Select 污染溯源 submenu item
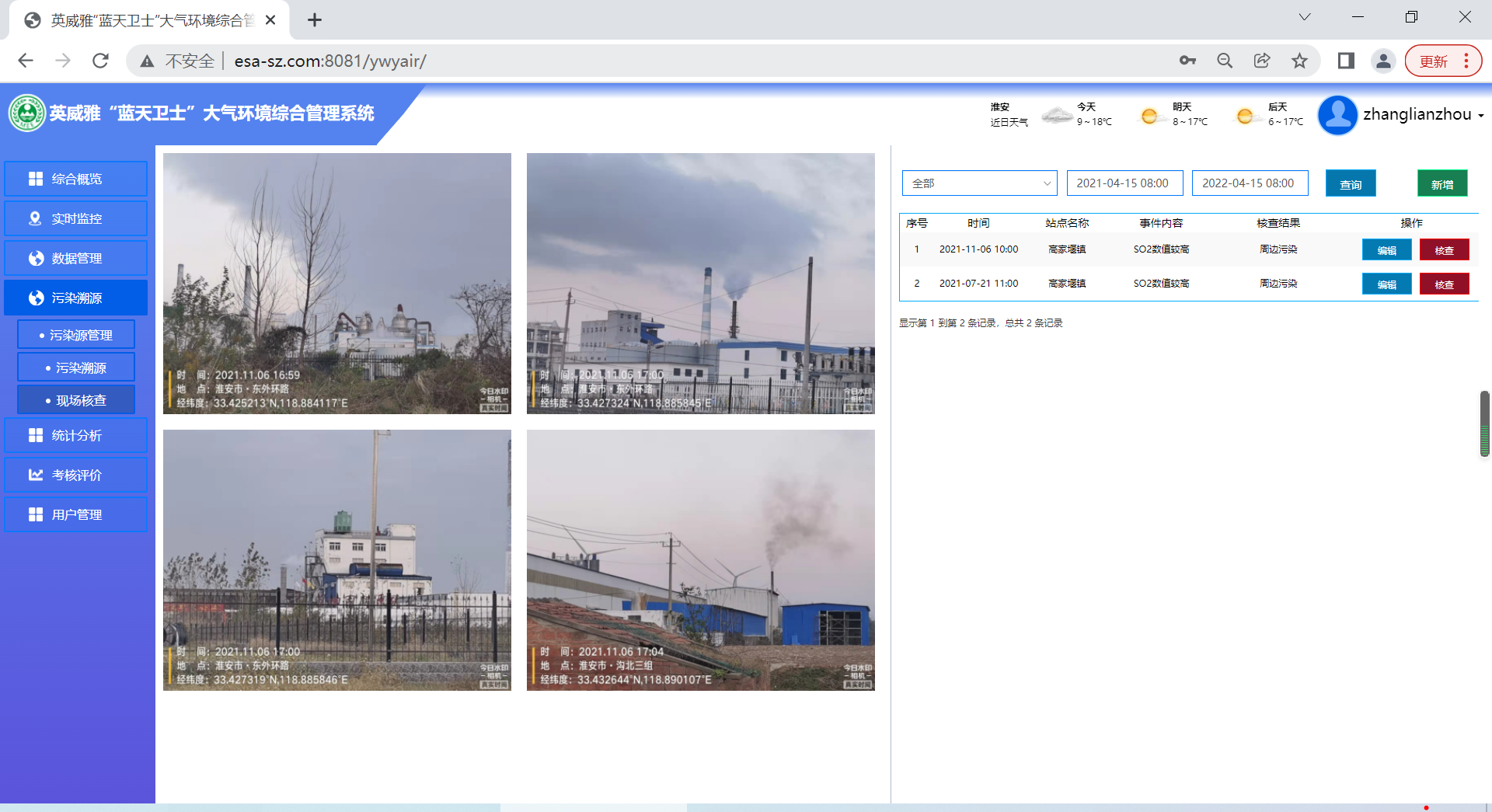Image resolution: width=1492 pixels, height=812 pixels. click(76, 368)
